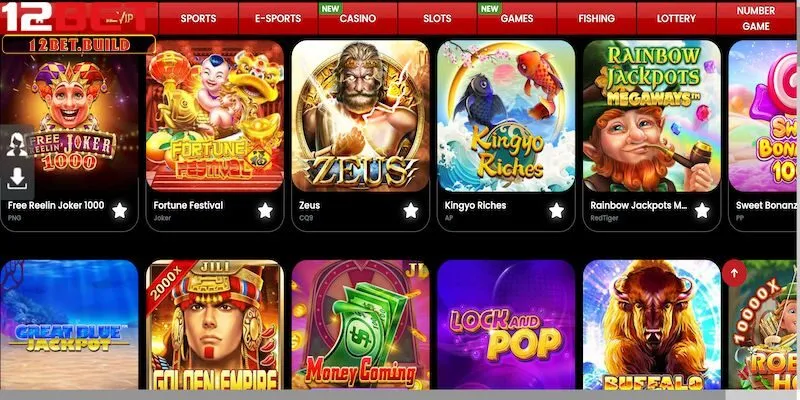800x400 pixels.
Task: Toggle the Fortune Festival favorite star
Action: (265, 210)
